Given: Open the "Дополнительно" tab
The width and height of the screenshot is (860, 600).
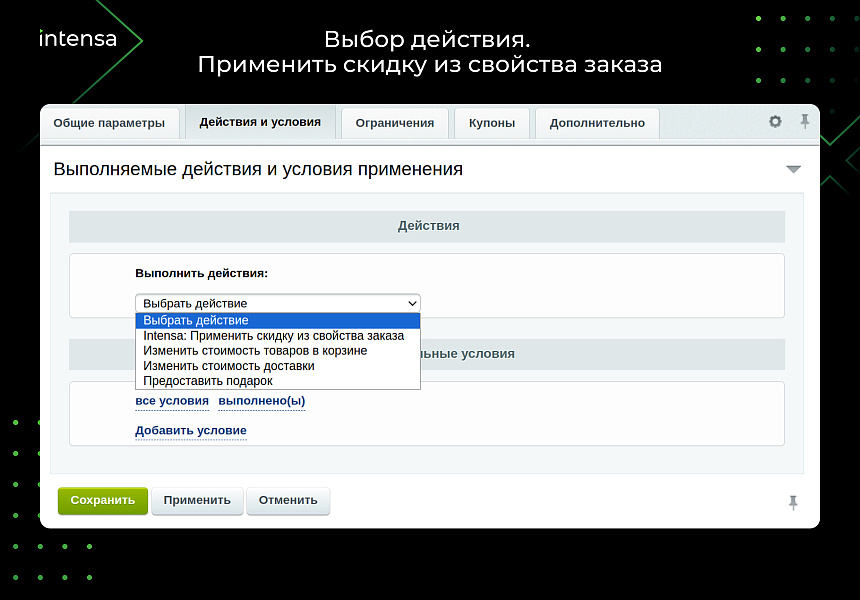Looking at the screenshot, I should tap(597, 122).
